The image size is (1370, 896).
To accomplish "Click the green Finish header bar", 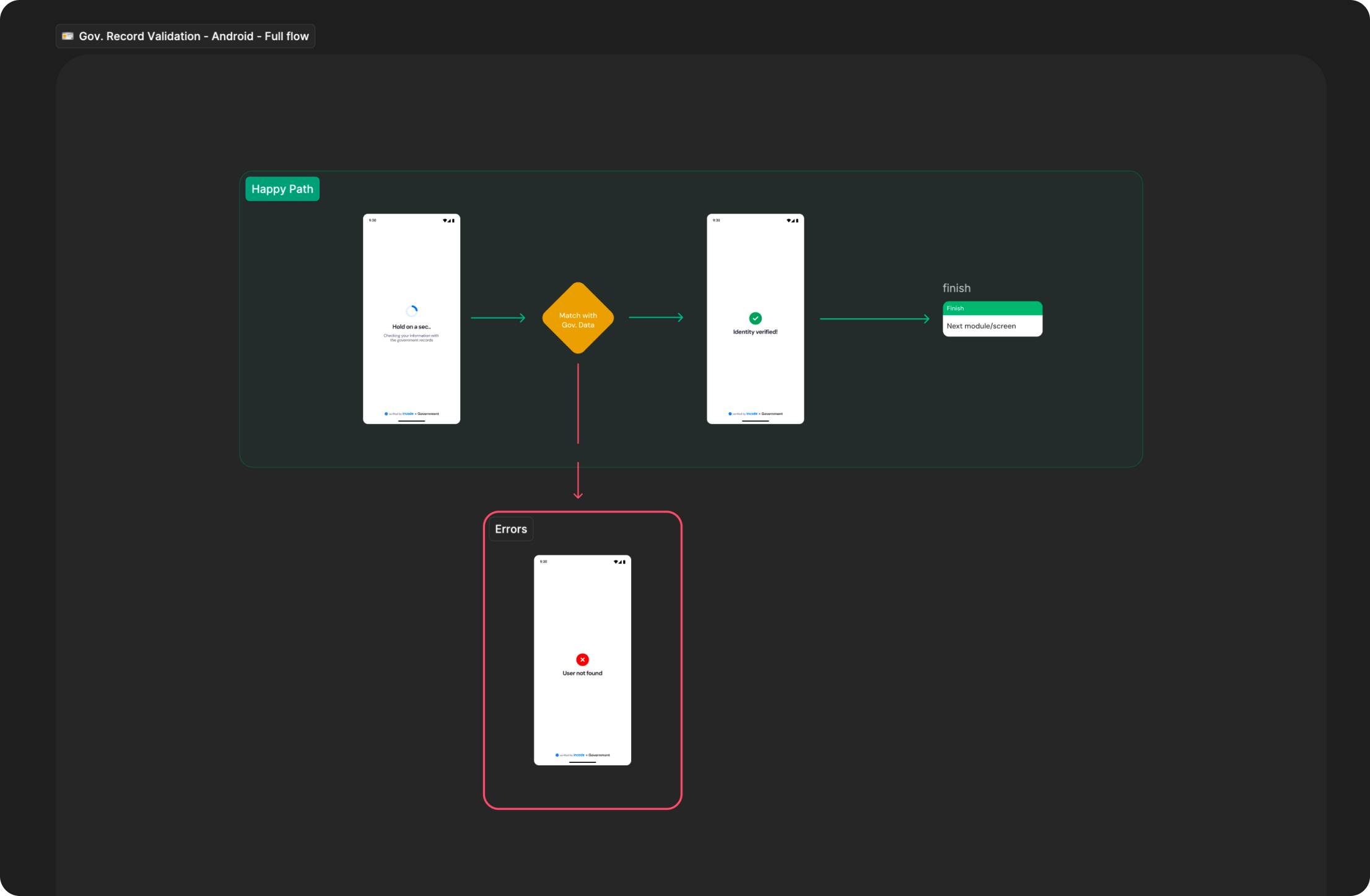I will 992,308.
